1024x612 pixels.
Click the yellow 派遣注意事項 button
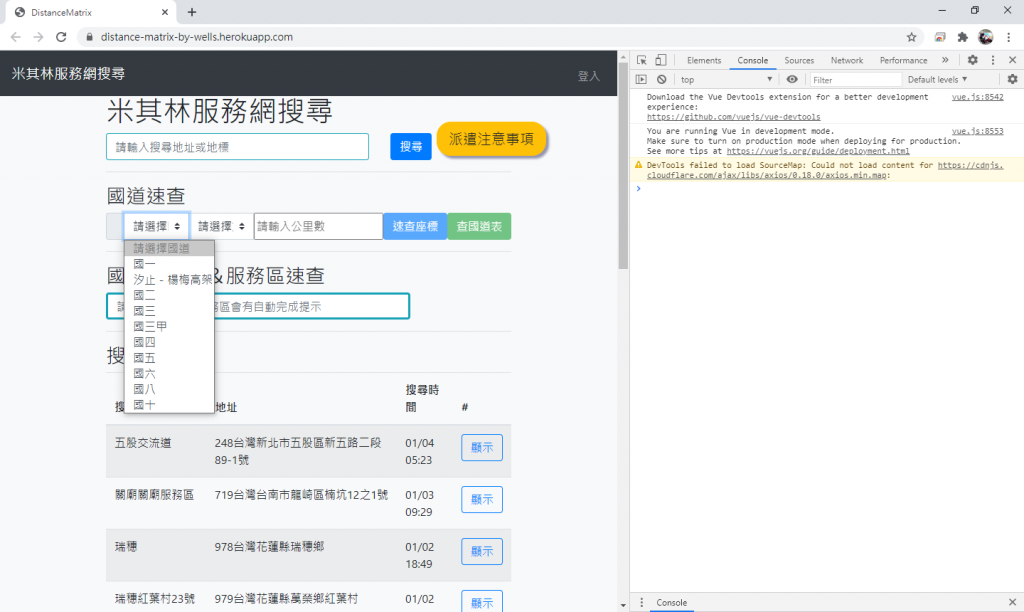pos(491,138)
